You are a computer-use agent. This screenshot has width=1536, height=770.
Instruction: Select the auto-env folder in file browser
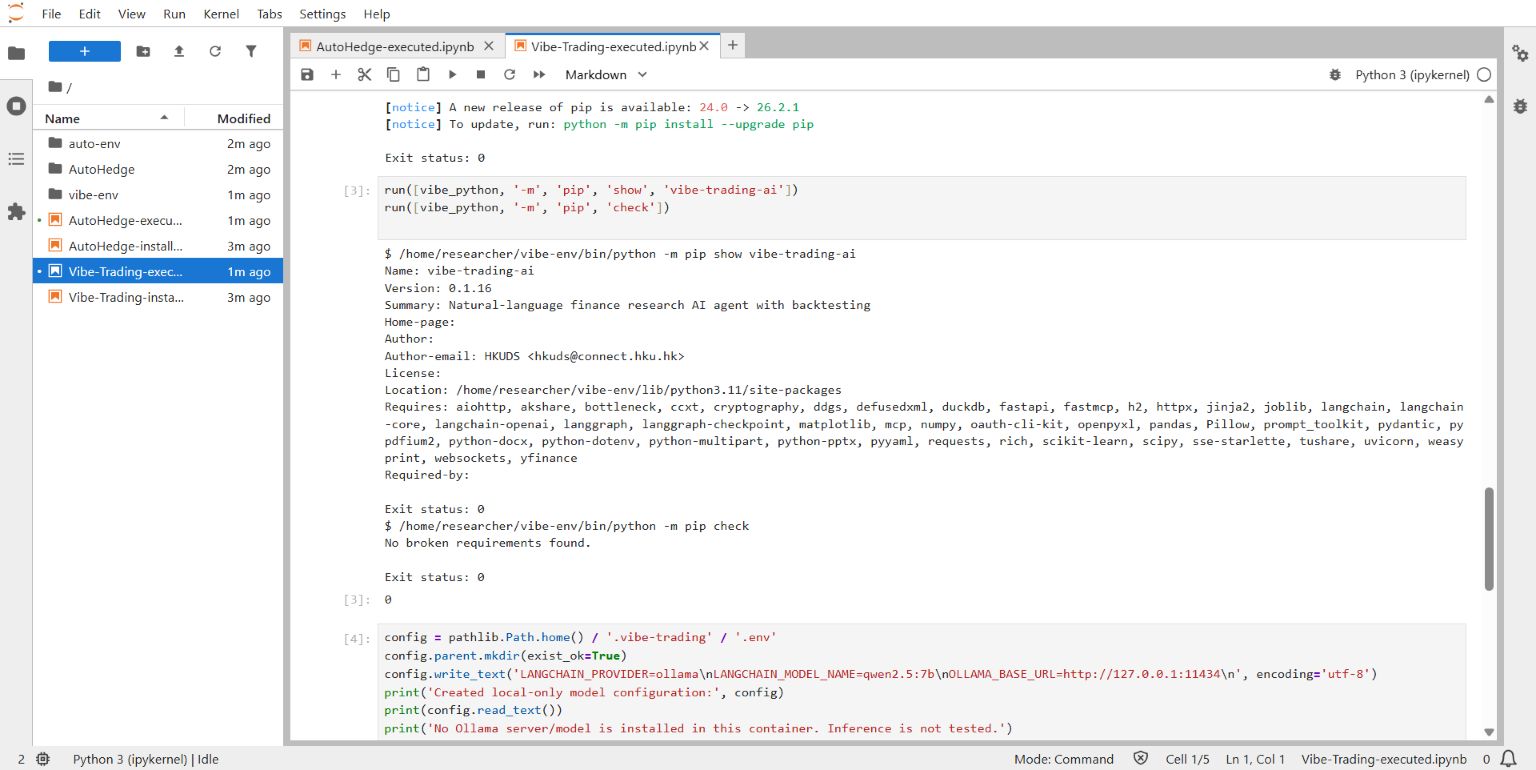tap(158, 144)
